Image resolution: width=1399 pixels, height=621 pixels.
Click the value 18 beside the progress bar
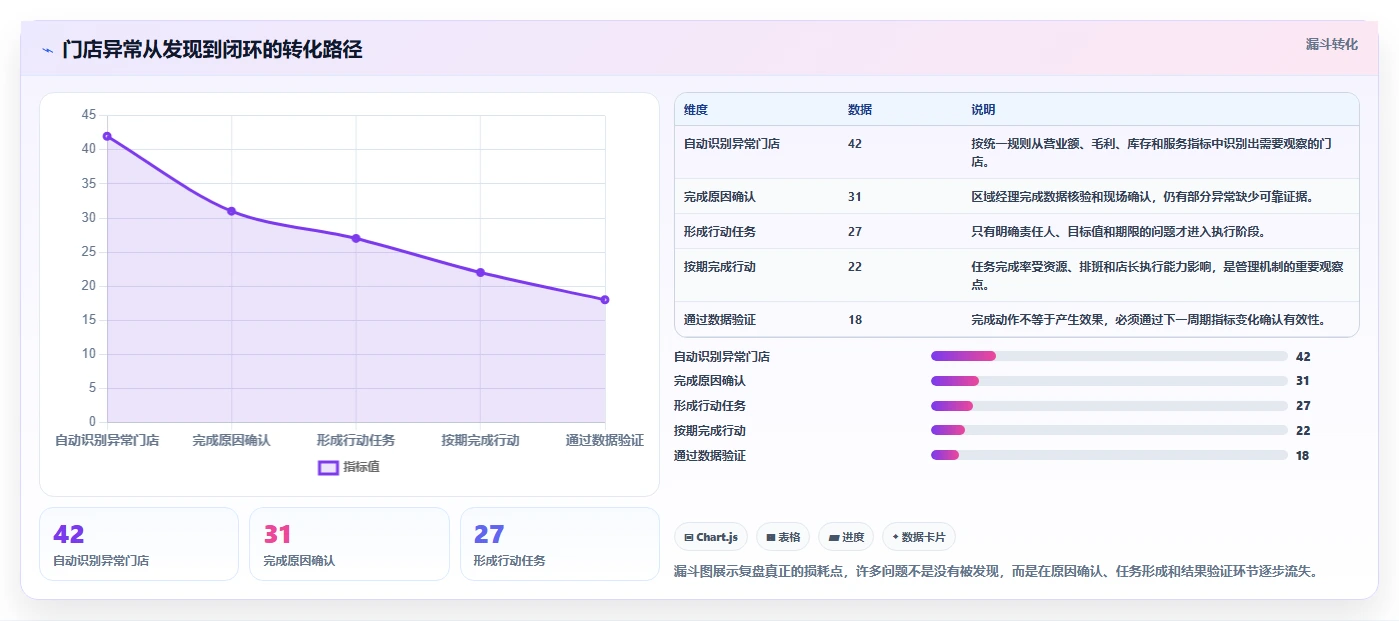point(1303,455)
